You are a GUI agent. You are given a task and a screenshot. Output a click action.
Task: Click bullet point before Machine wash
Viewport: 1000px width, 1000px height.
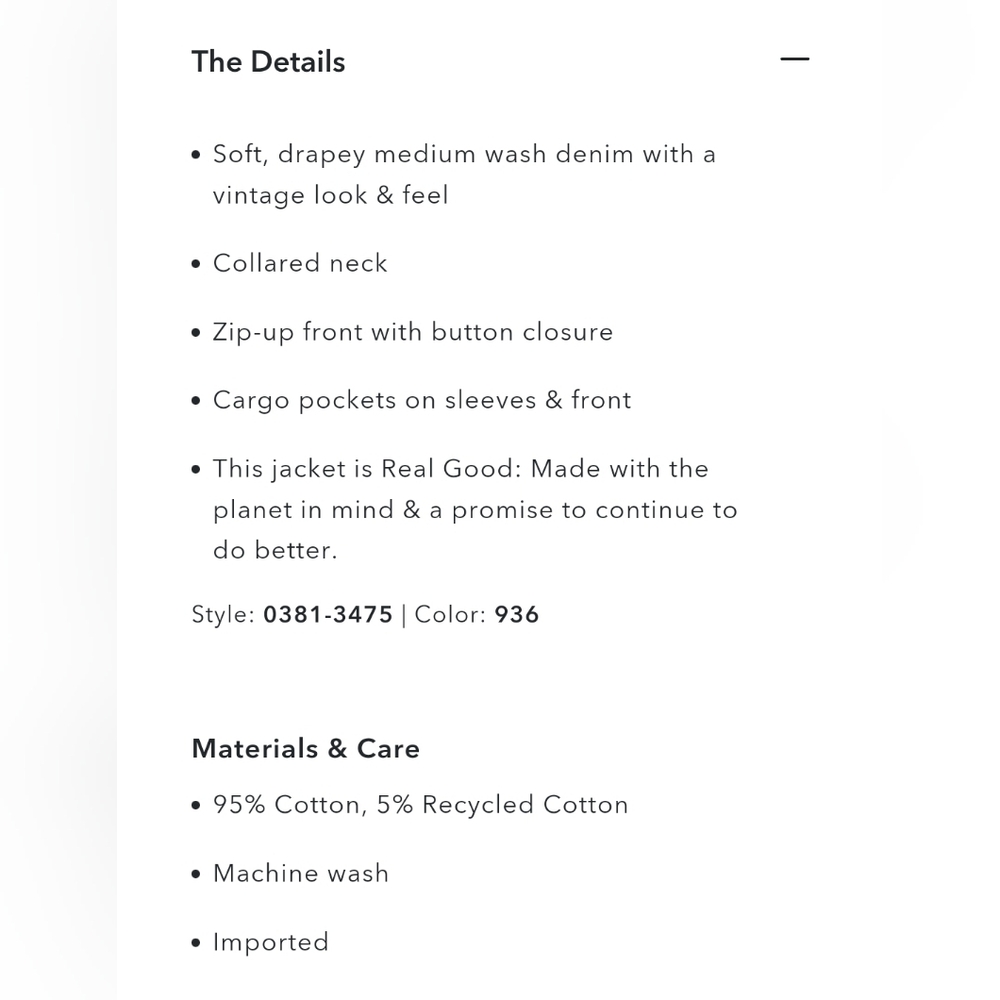[x=196, y=874]
